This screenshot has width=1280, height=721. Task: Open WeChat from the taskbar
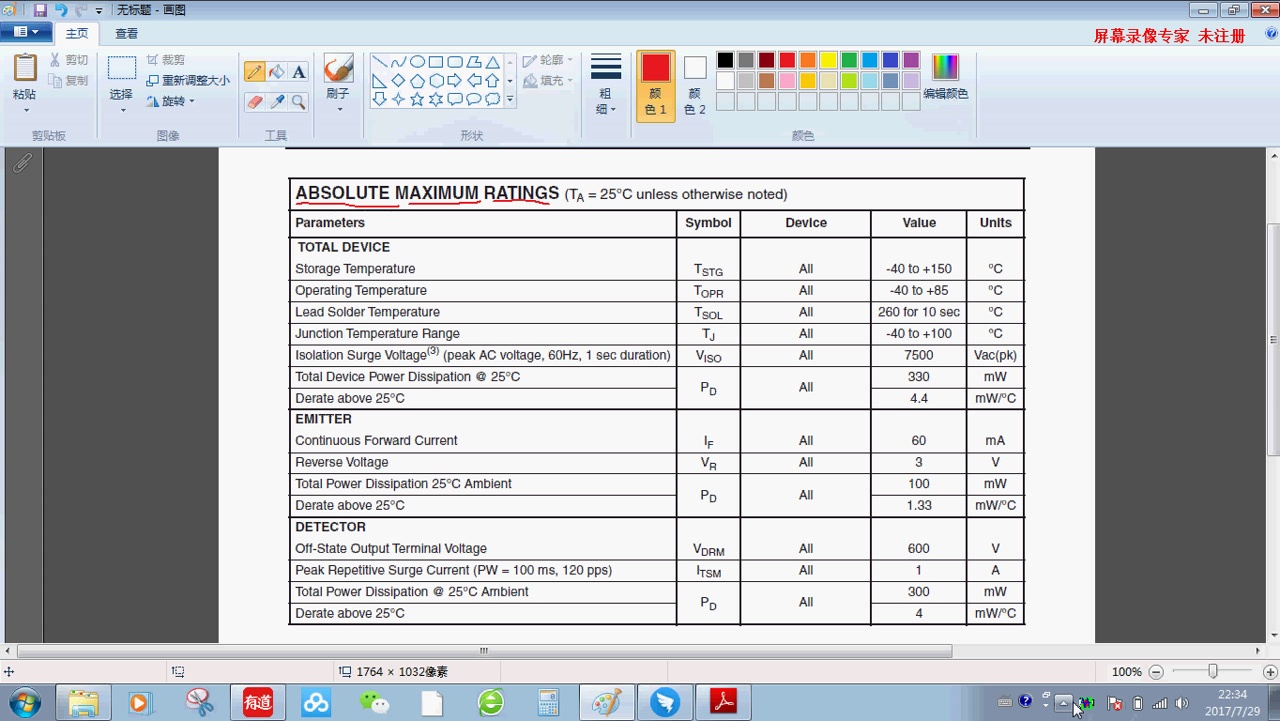pyautogui.click(x=375, y=702)
